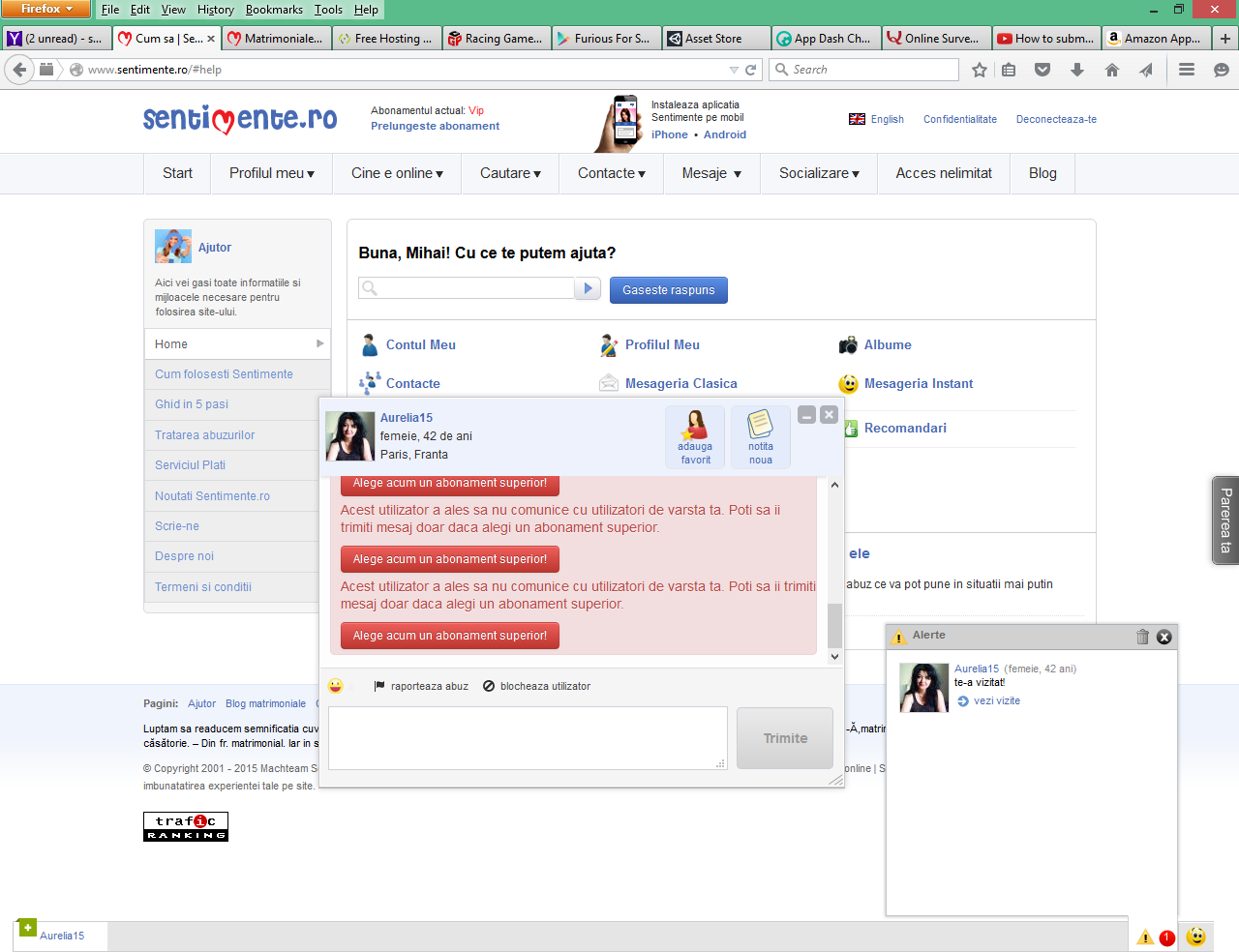Switch to the Asset Store tab
1239x952 pixels.
pyautogui.click(x=716, y=39)
